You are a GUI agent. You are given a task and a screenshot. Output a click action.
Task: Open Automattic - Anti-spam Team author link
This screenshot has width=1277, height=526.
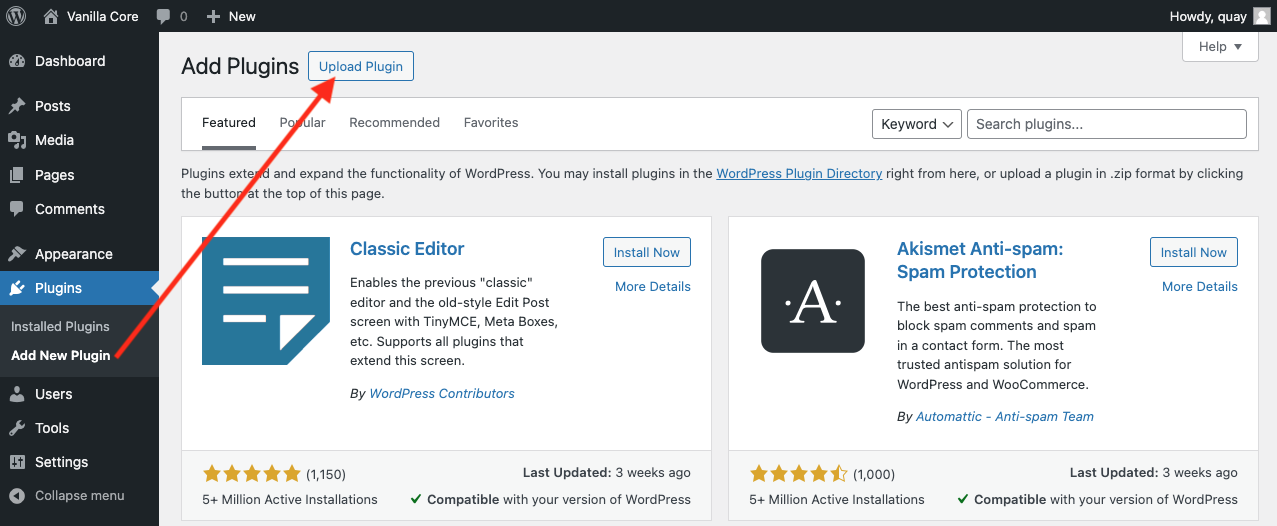pos(1005,416)
